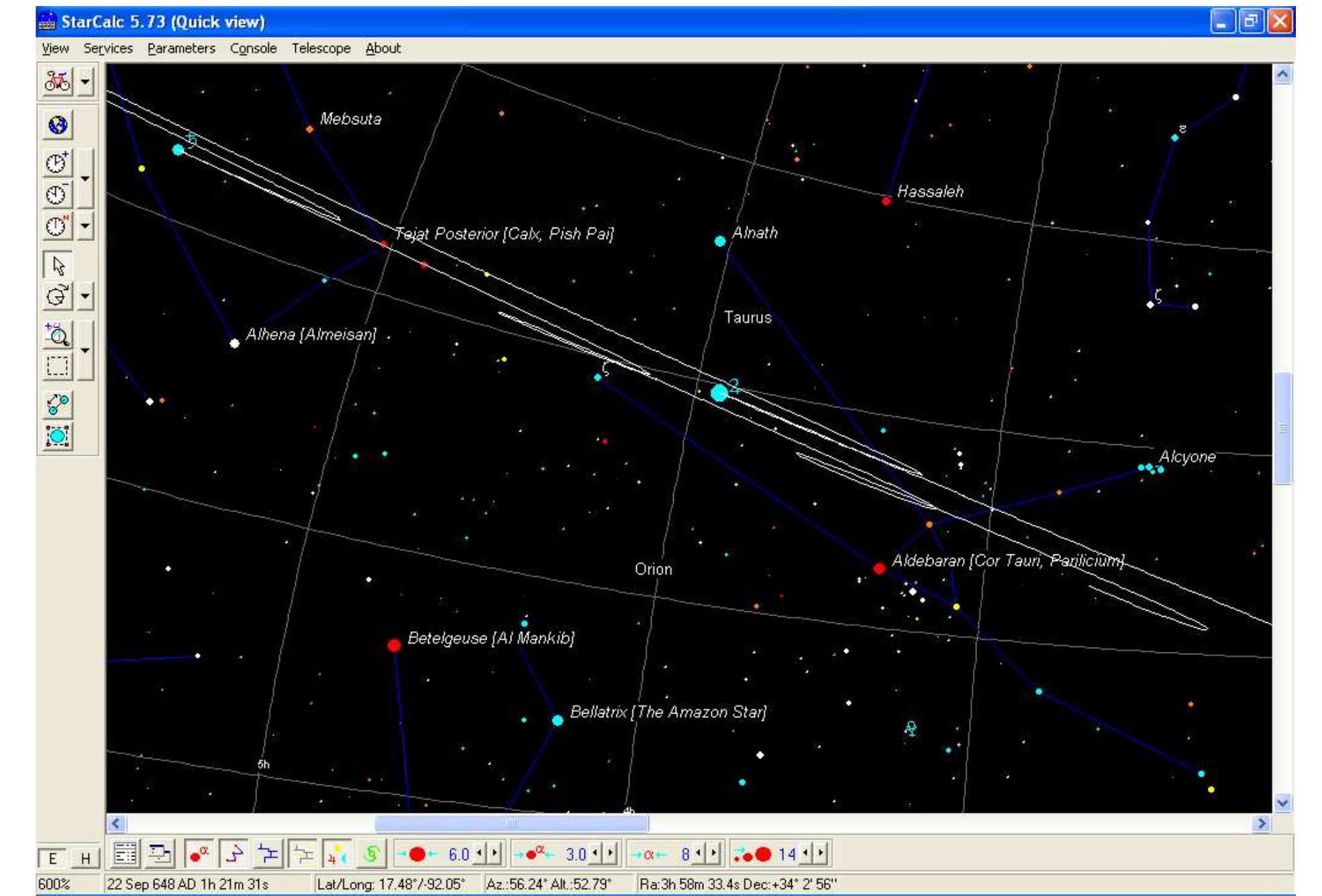Click the Earth globe location icon
This screenshot has height=896, width=1322.
(57, 125)
